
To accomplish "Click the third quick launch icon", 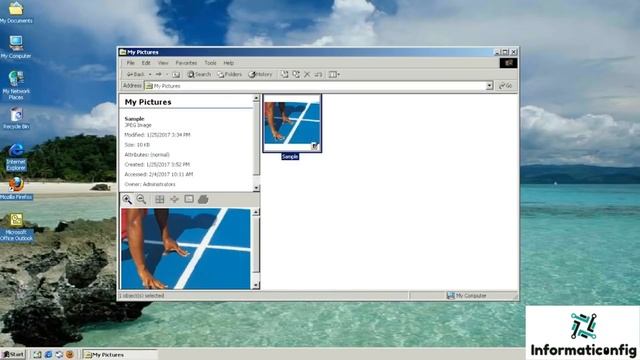I will tap(59, 355).
